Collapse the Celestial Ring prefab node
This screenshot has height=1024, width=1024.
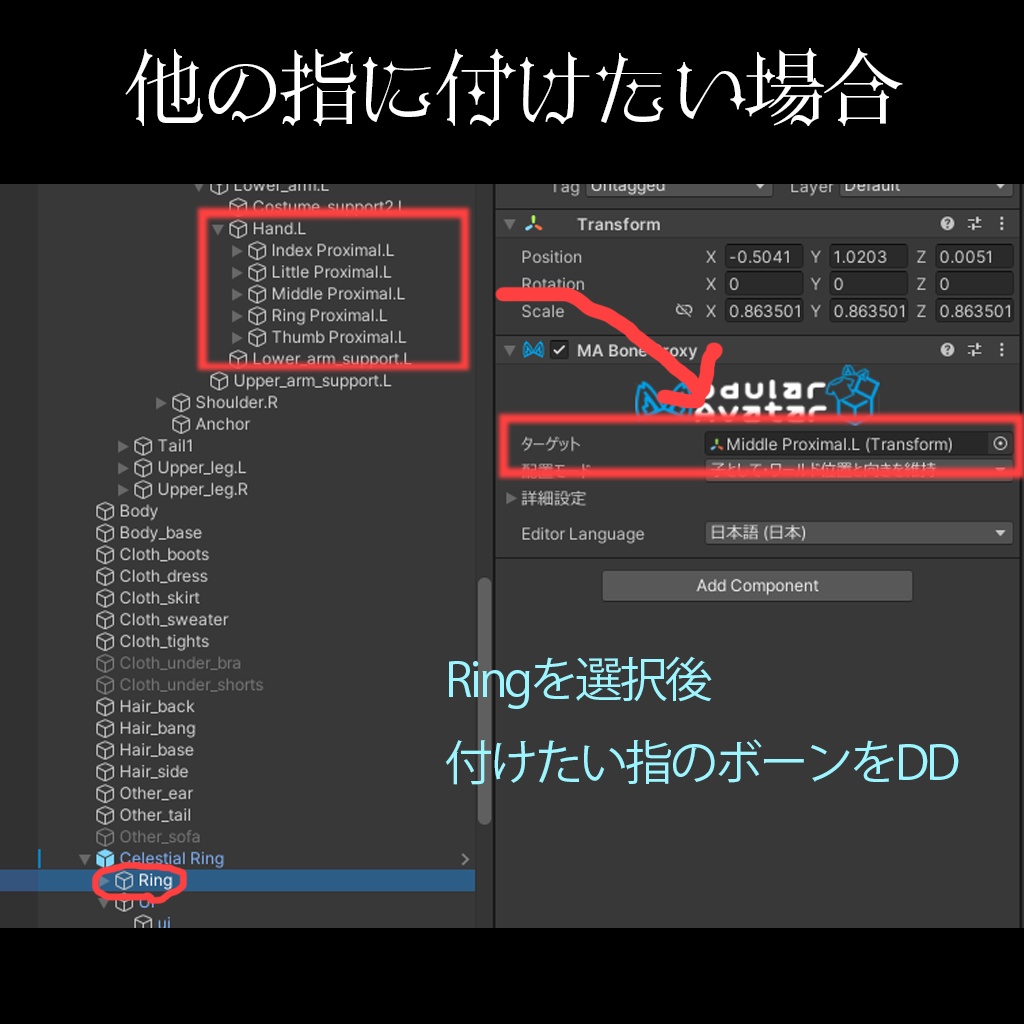84,859
